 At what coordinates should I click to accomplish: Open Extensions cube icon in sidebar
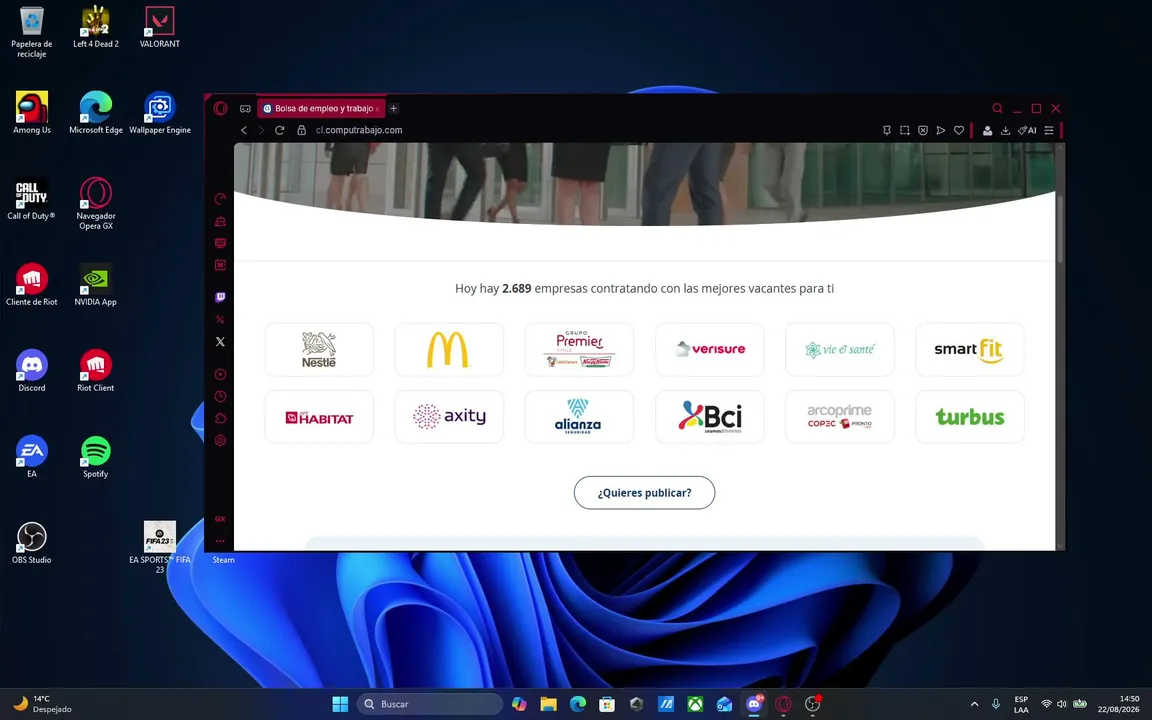[220, 419]
